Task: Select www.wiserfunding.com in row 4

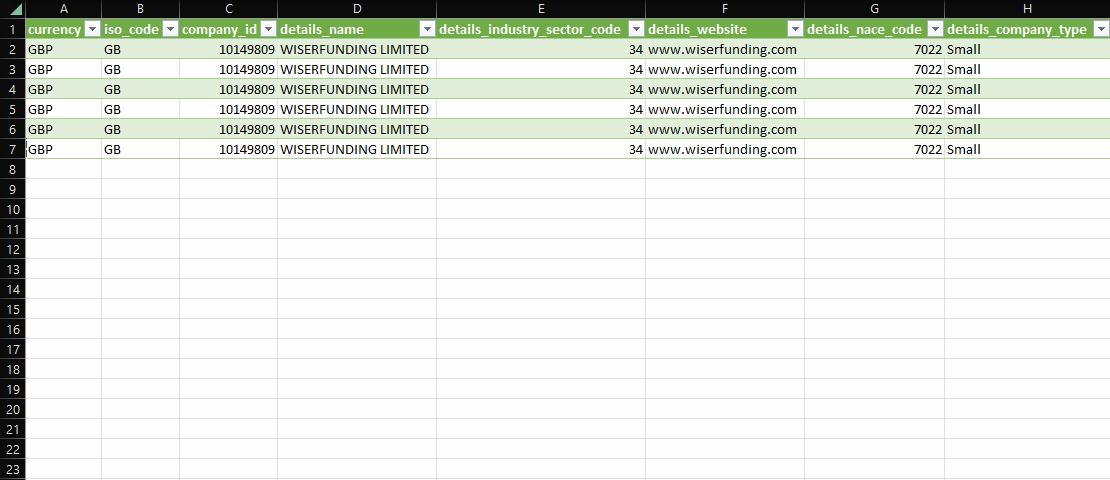Action: click(725, 89)
